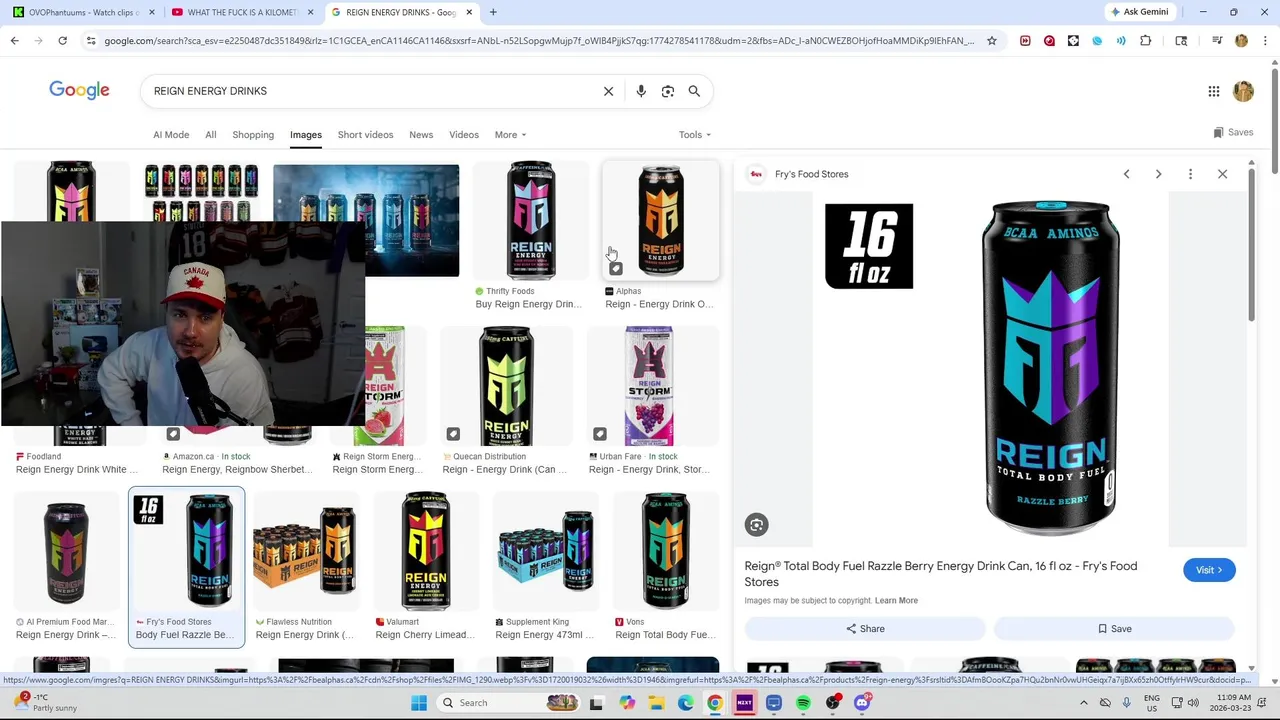Image resolution: width=1280 pixels, height=720 pixels.
Task: Expand the More search filters dropdown
Action: [510, 135]
